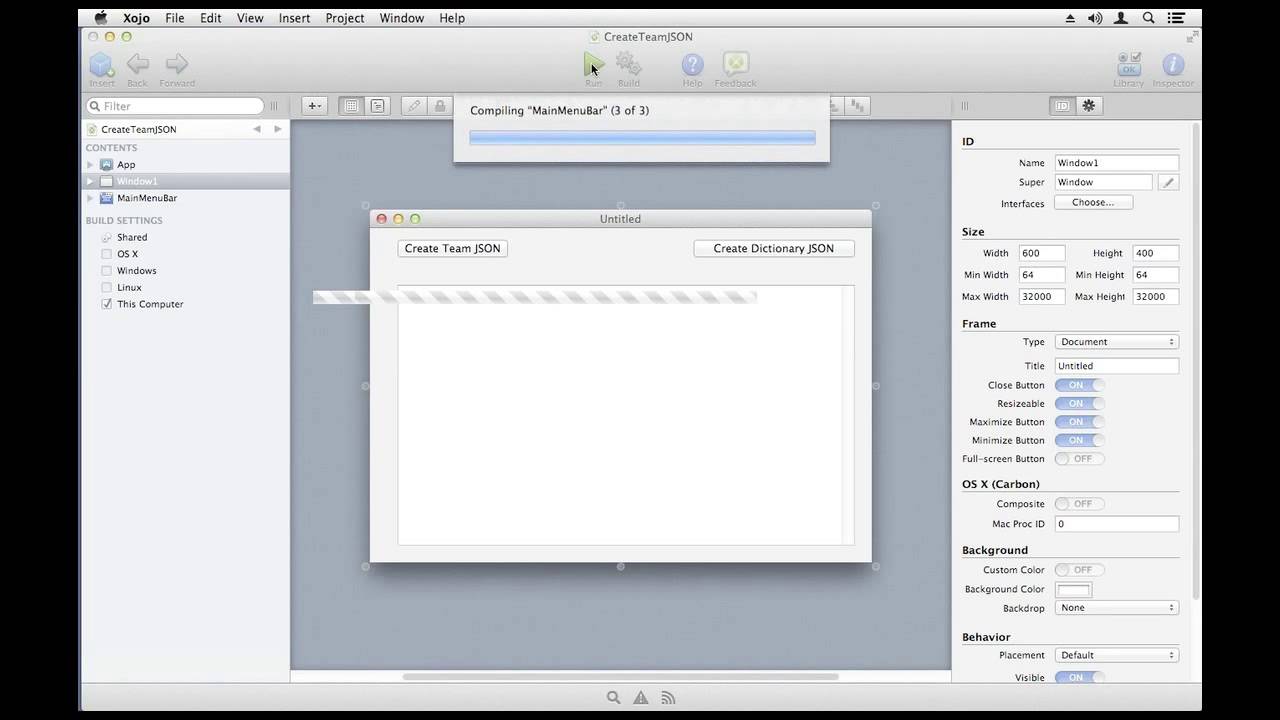Open the View menu
This screenshot has height=720, width=1280.
pyautogui.click(x=250, y=18)
